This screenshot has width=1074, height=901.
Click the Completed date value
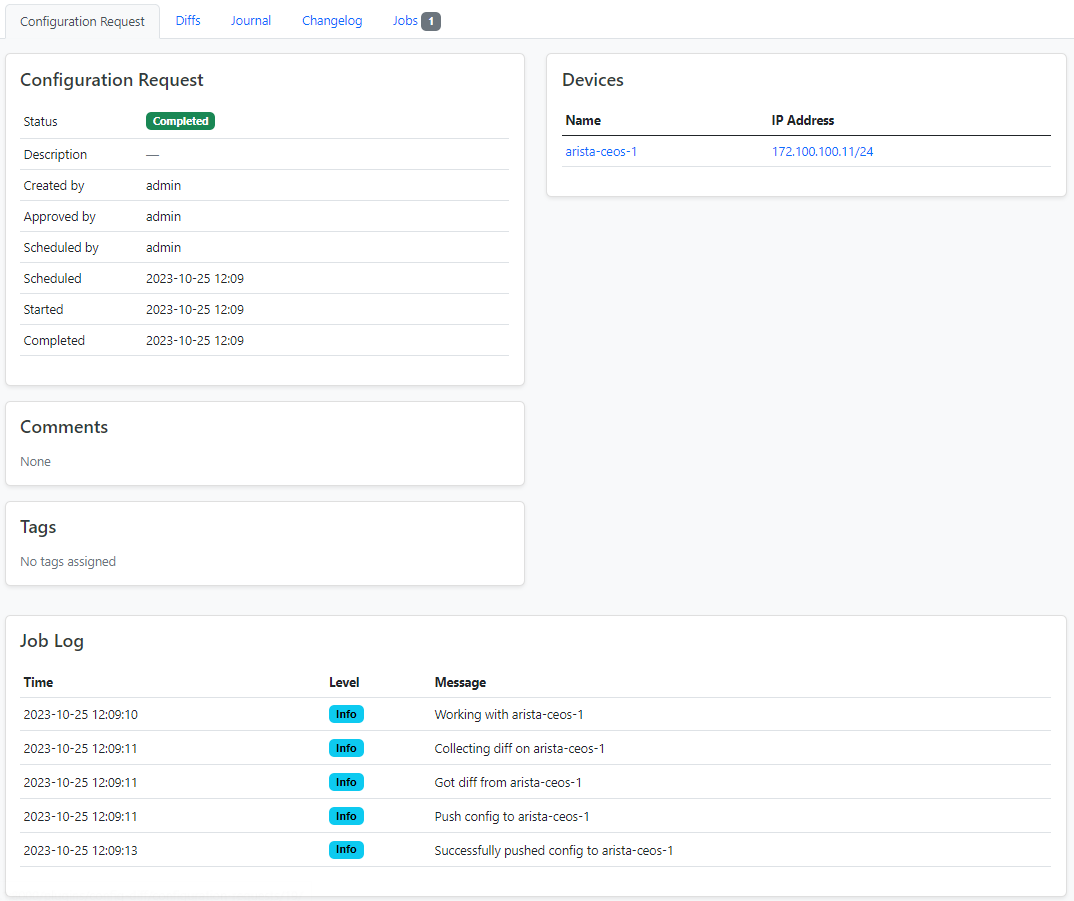195,340
